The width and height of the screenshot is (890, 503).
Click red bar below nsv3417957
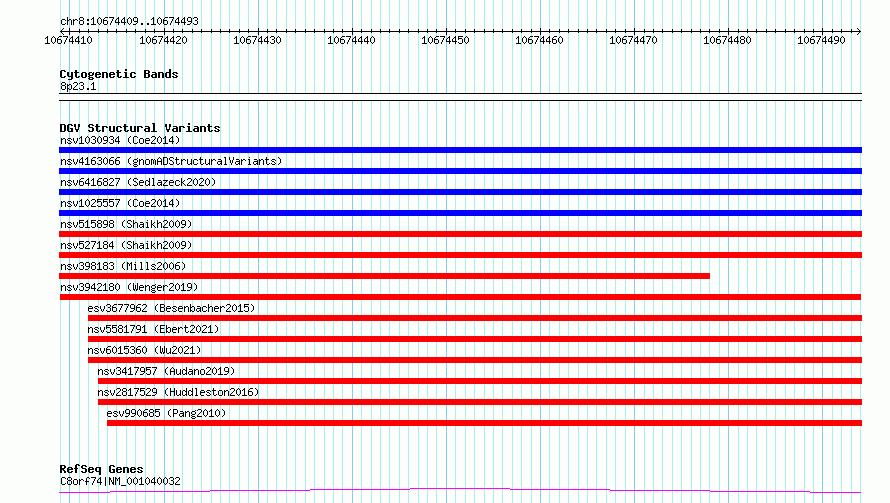480,381
